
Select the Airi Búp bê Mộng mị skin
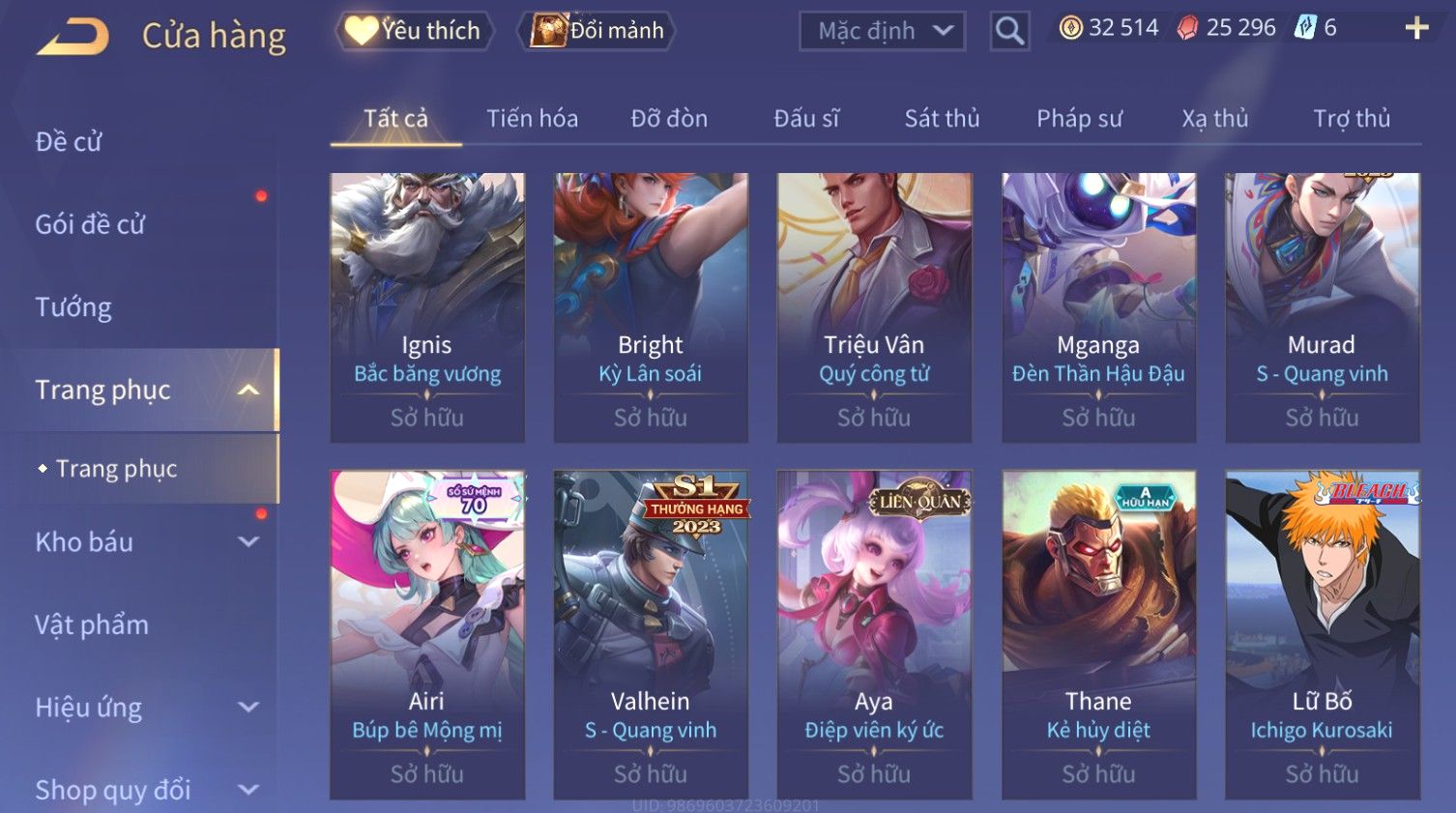pyautogui.click(x=426, y=634)
